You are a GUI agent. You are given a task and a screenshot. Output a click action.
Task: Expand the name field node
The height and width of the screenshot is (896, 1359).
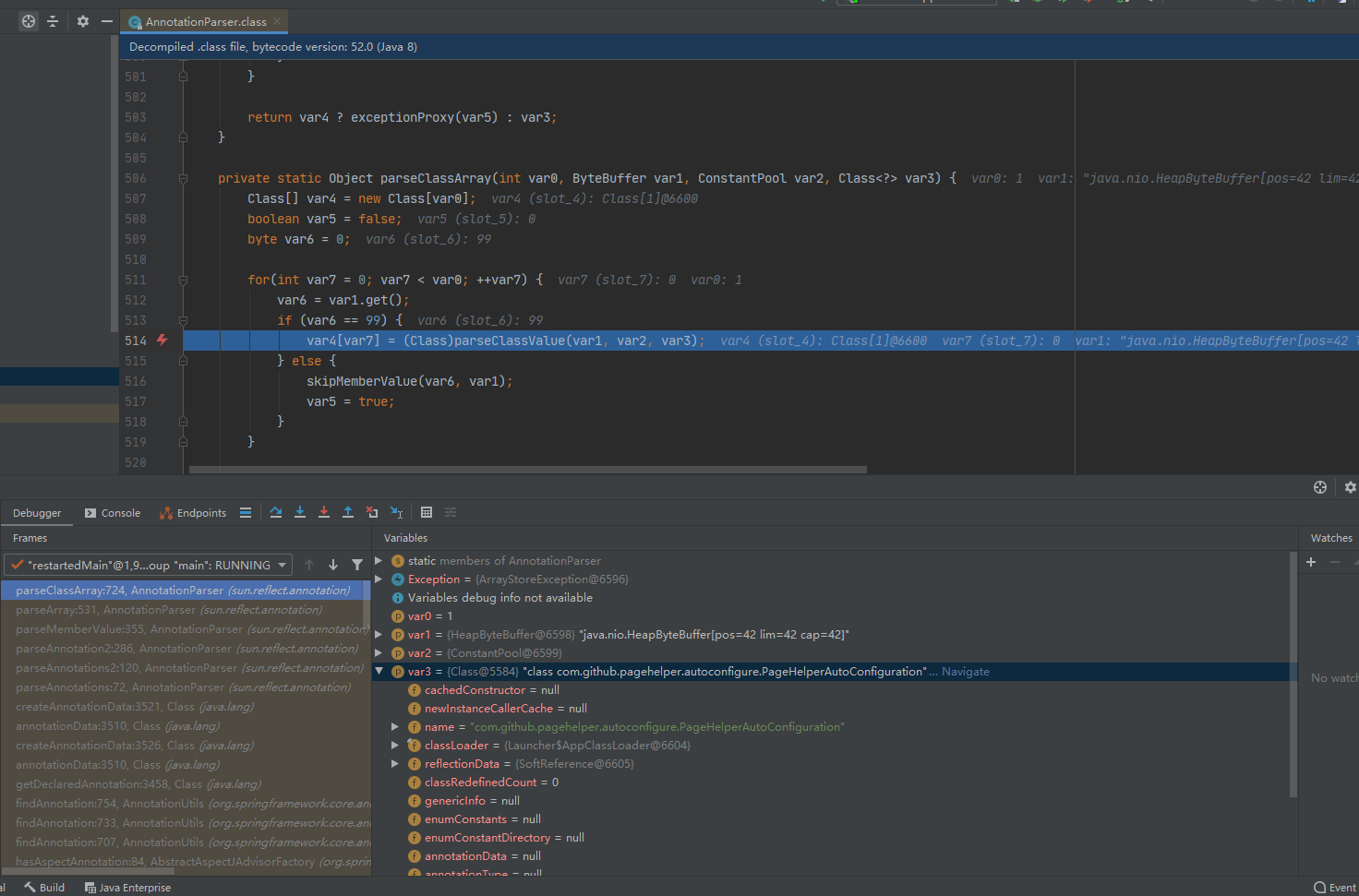pyautogui.click(x=395, y=727)
